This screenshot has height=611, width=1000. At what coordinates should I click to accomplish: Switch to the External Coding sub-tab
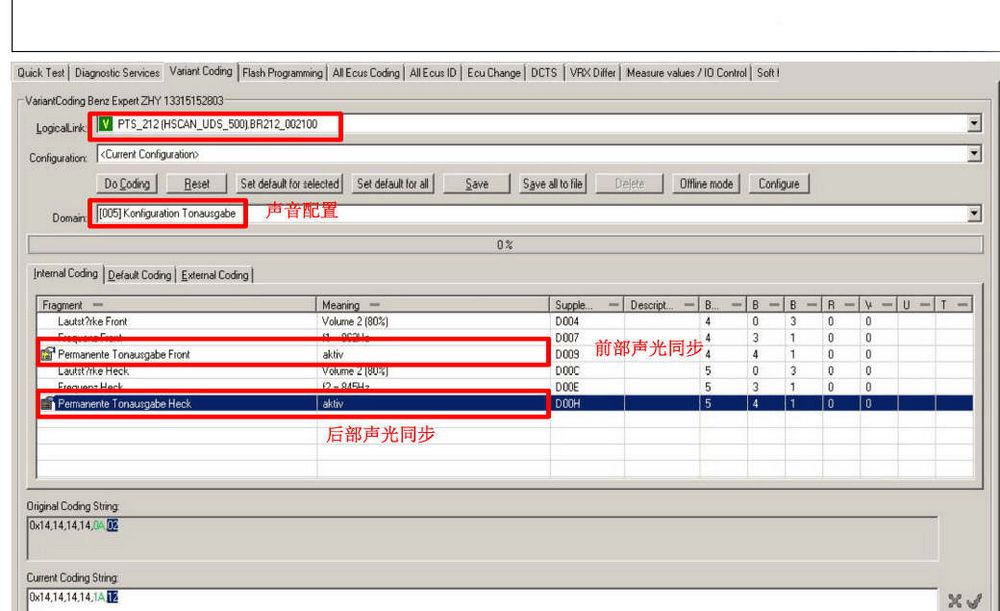click(x=214, y=275)
